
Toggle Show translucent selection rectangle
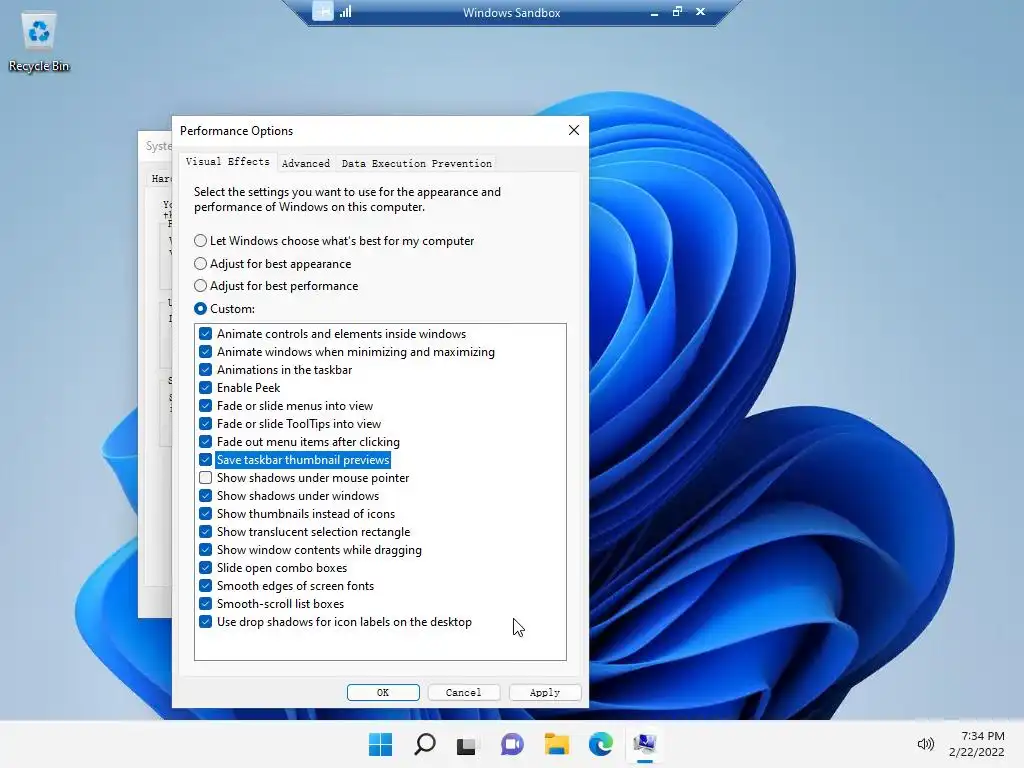(x=205, y=532)
